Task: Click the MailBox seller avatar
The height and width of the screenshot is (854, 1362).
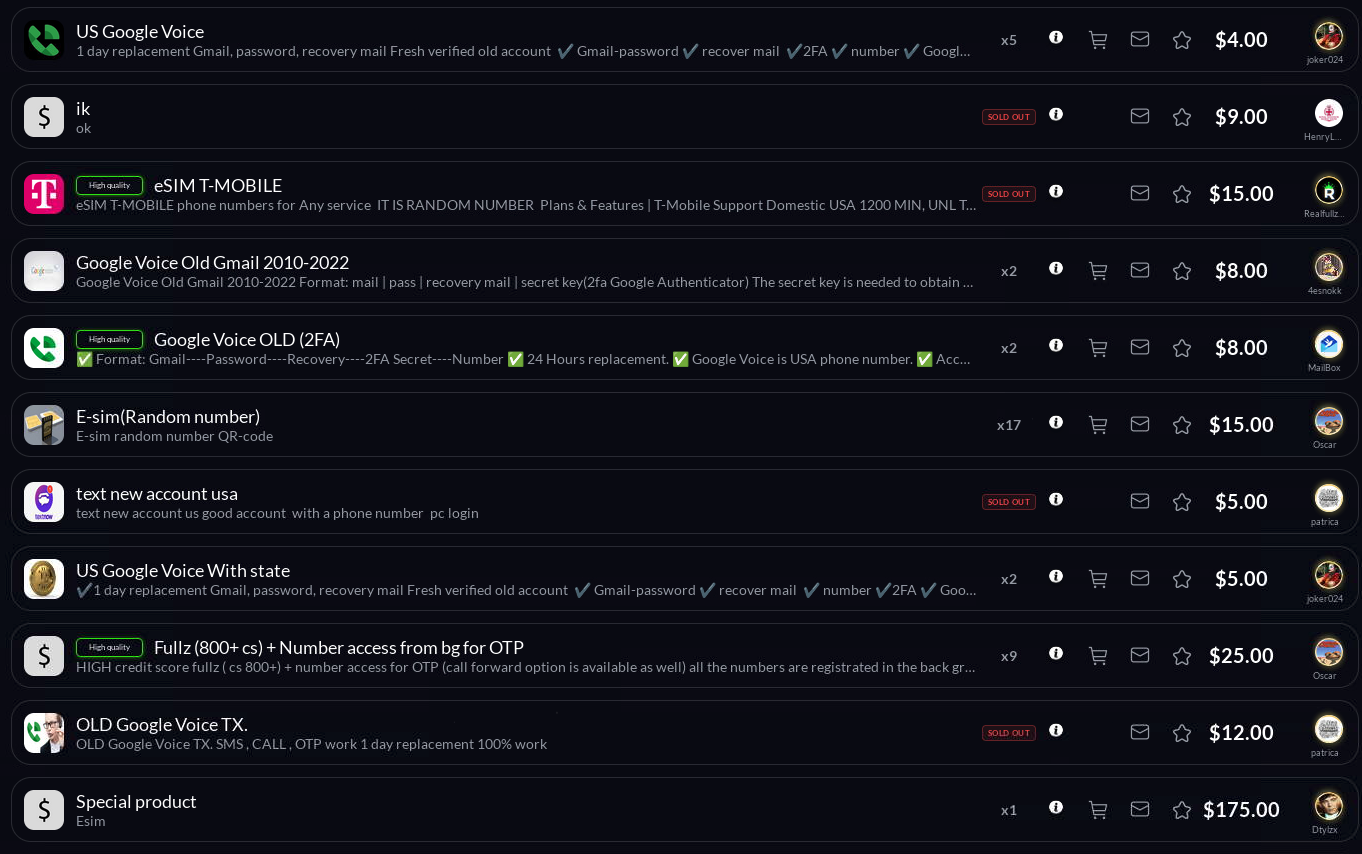Action: click(1328, 344)
